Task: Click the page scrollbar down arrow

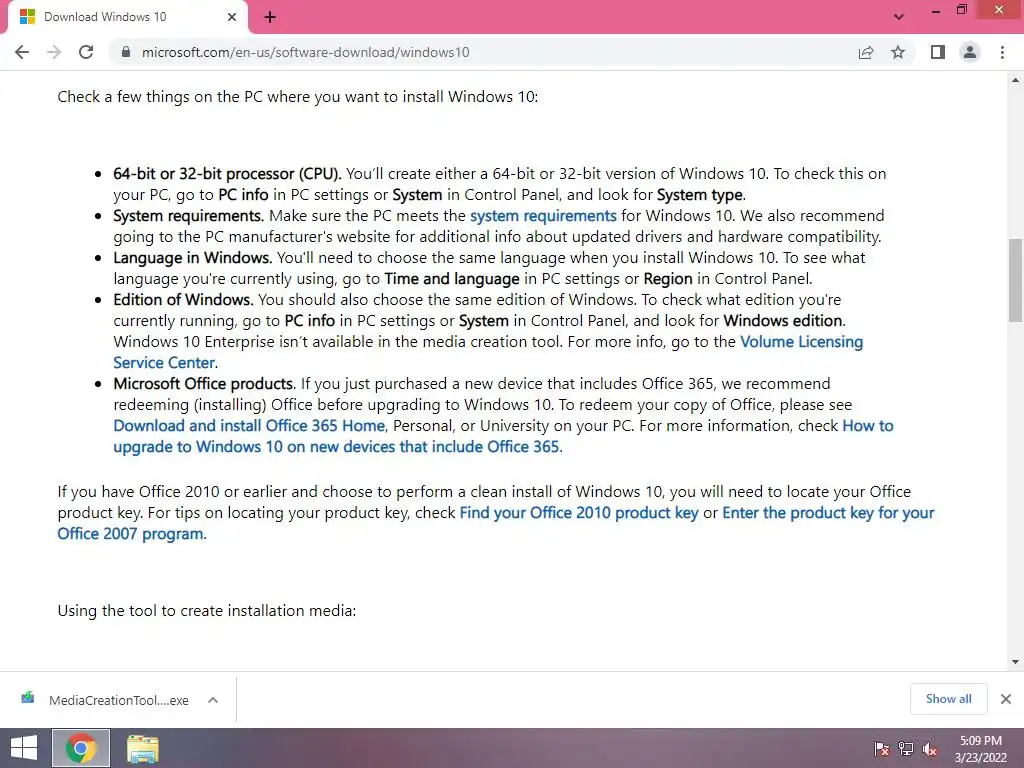Action: (1015, 662)
